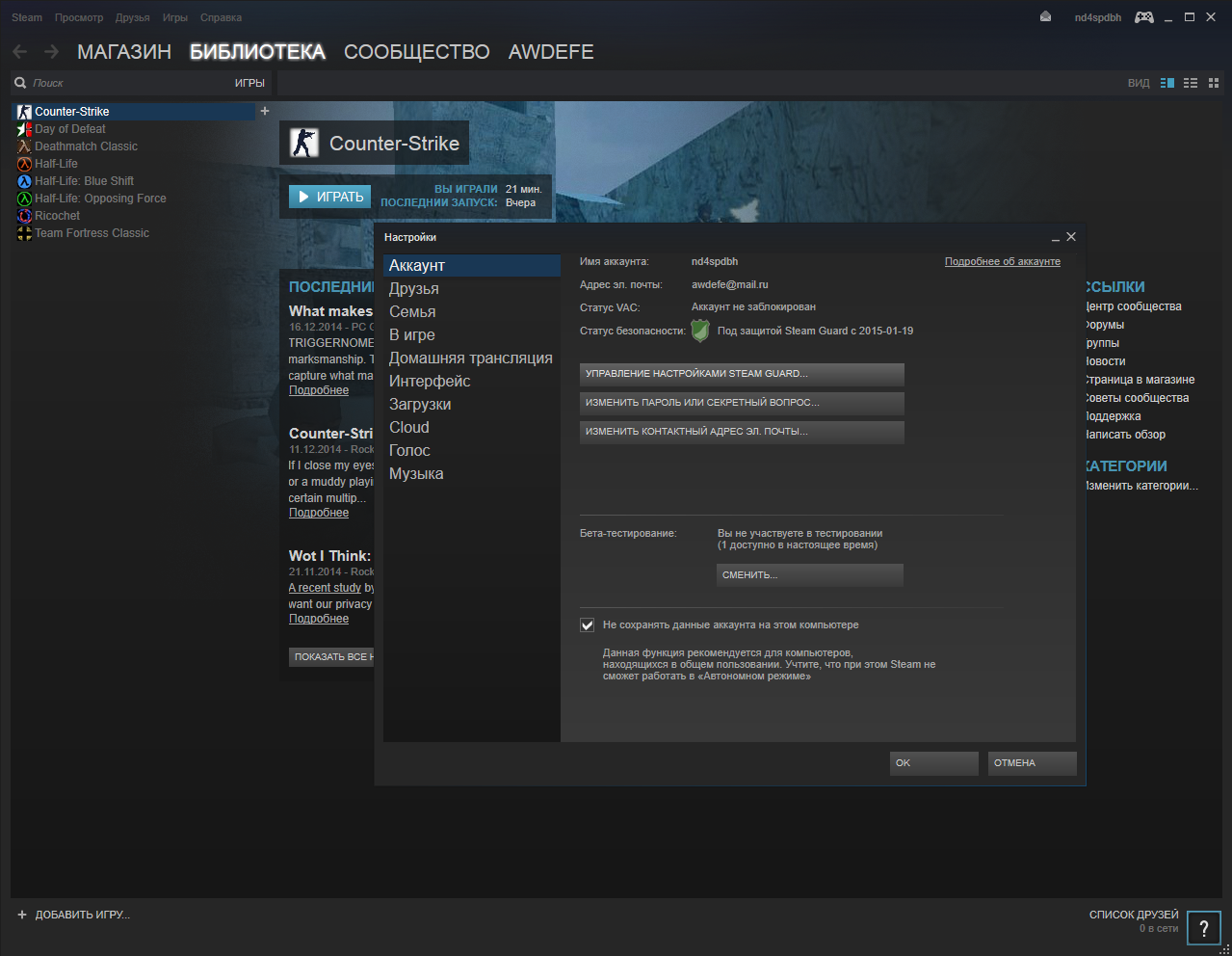Go to the СООБЩЕСТВО tab

pyautogui.click(x=417, y=52)
